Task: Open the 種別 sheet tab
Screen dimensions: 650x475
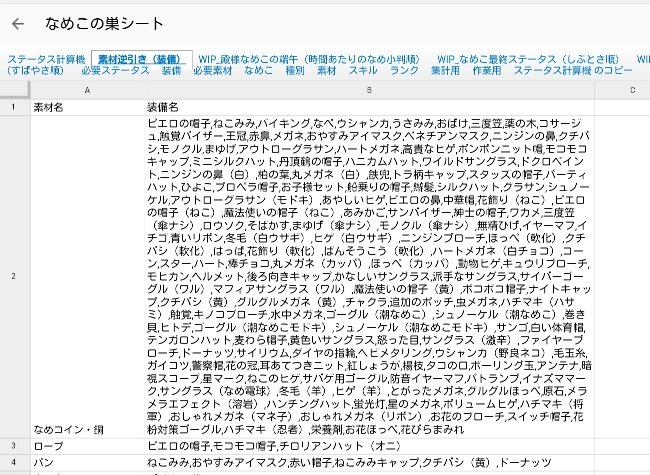Action: coord(295,70)
